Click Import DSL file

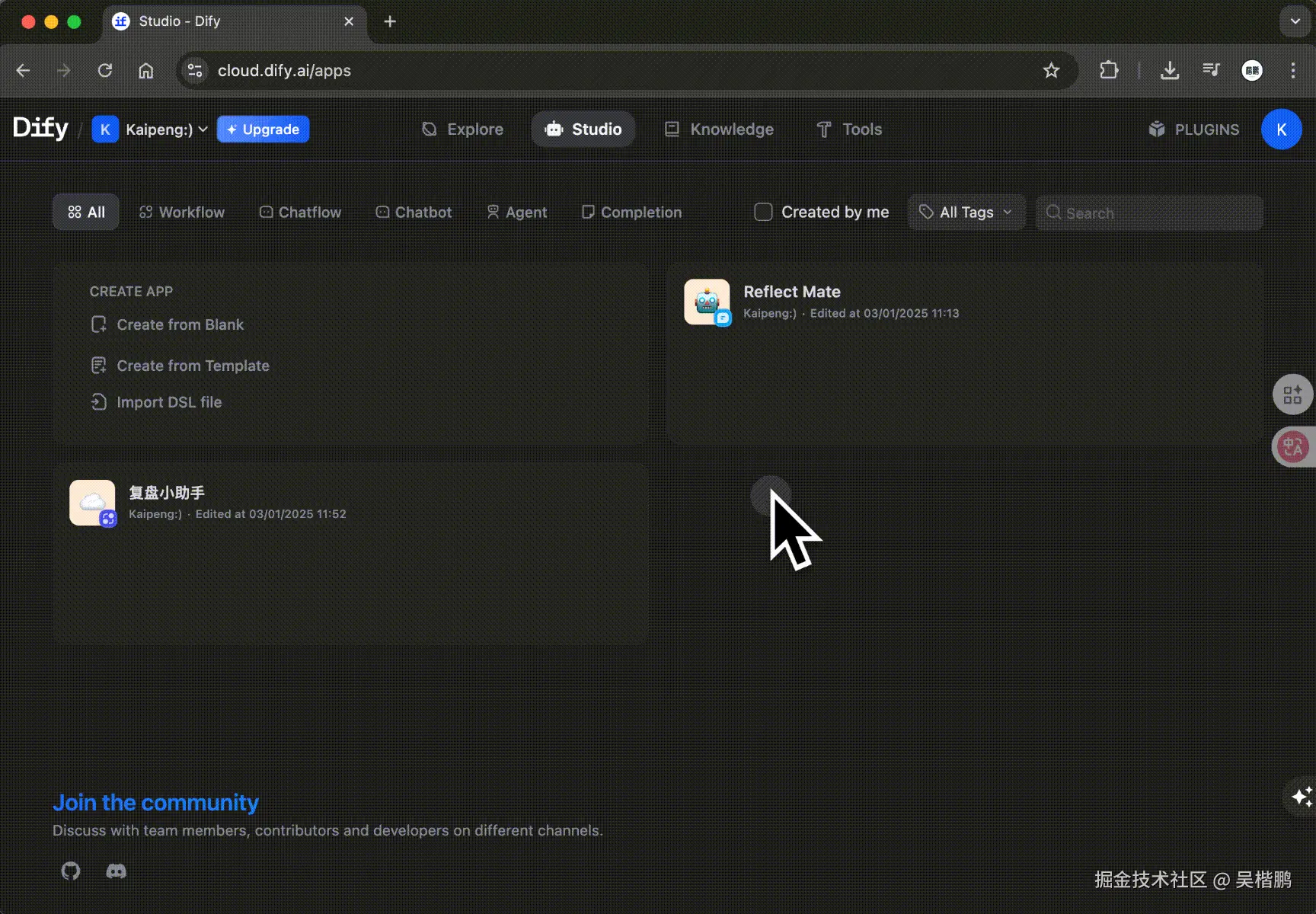click(156, 402)
